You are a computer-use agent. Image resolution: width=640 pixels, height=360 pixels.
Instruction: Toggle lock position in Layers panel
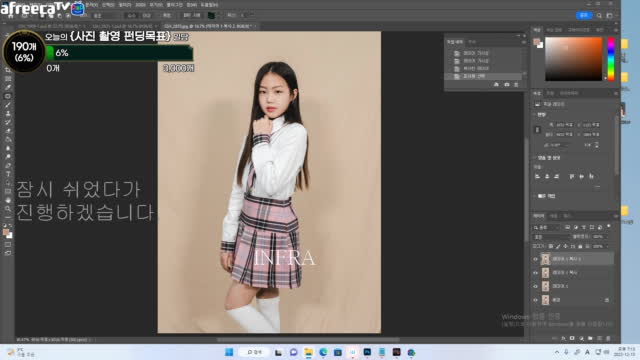pyautogui.click(x=565, y=246)
